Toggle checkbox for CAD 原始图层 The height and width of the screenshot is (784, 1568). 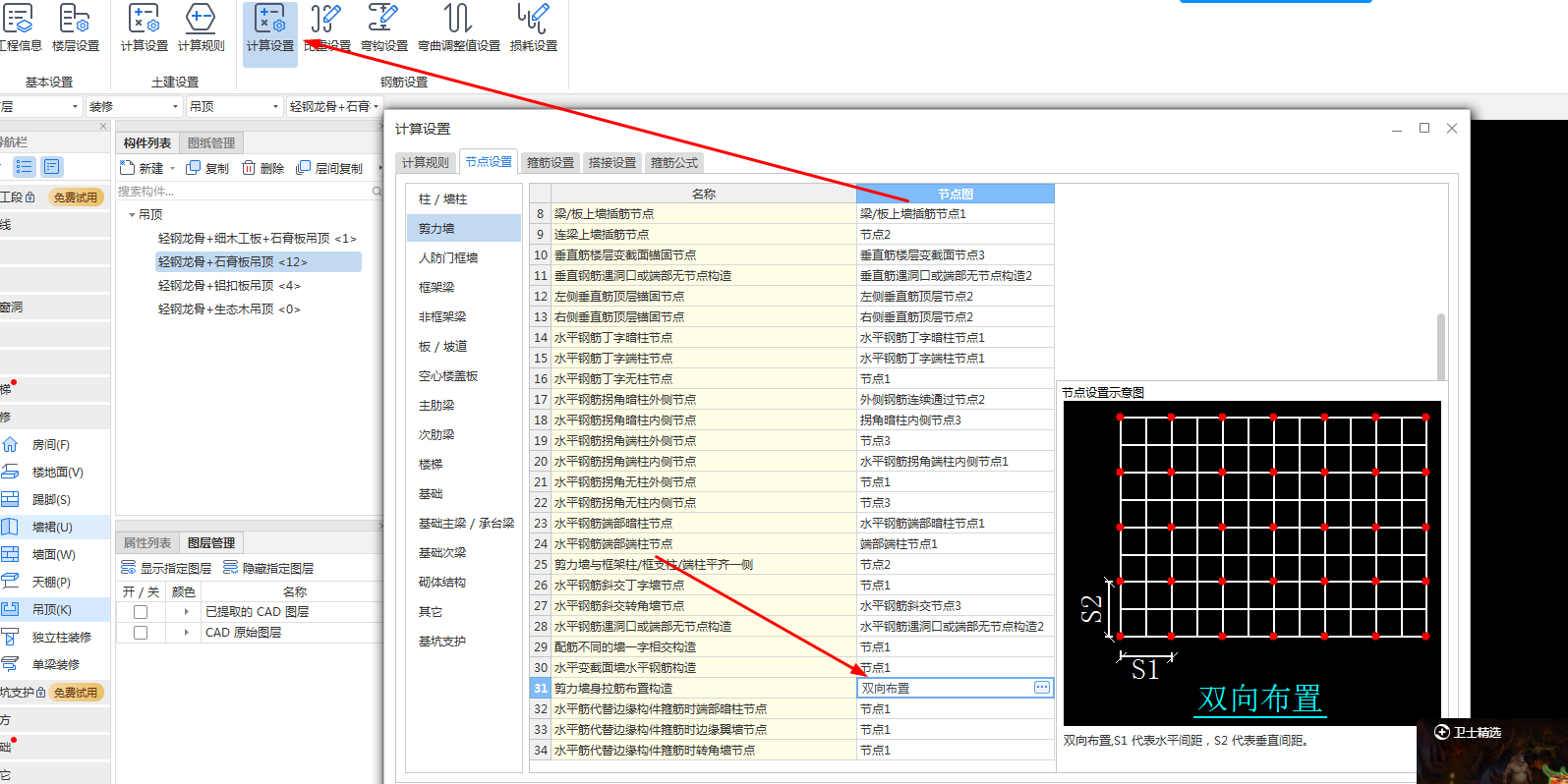pos(141,633)
